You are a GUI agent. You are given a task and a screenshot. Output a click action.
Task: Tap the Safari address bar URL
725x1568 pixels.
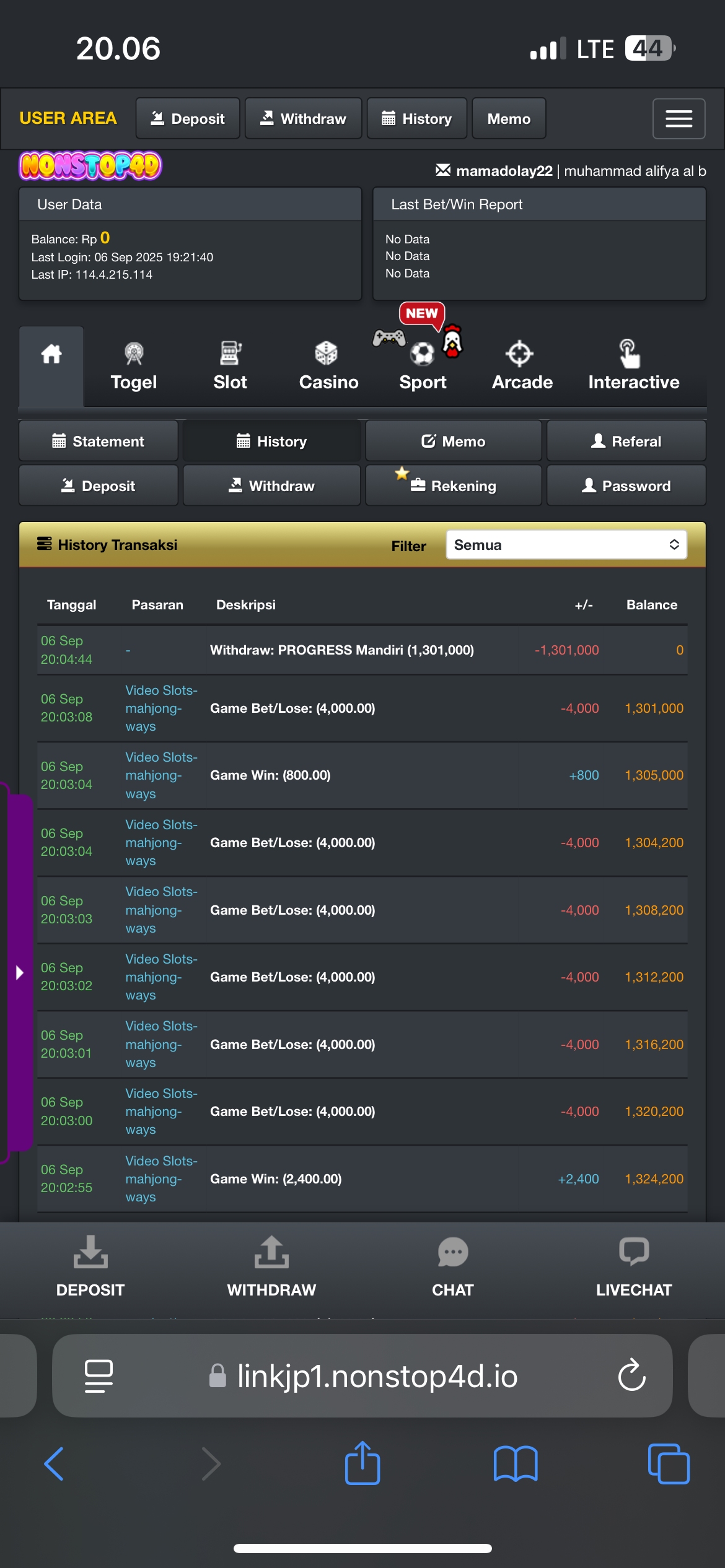377,1376
